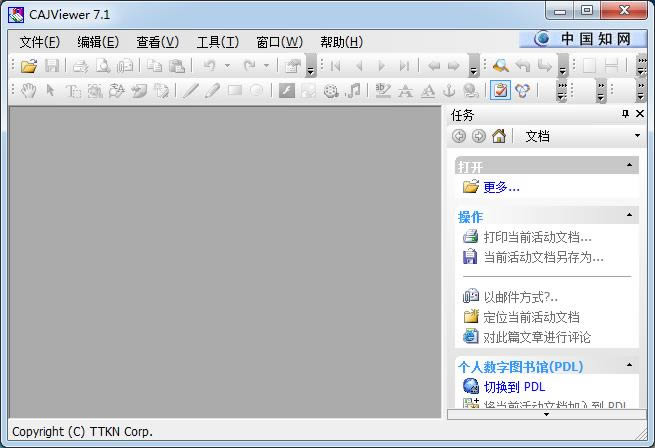Click the Send by email toolbar icon
This screenshot has height=448, width=655.
(124, 66)
